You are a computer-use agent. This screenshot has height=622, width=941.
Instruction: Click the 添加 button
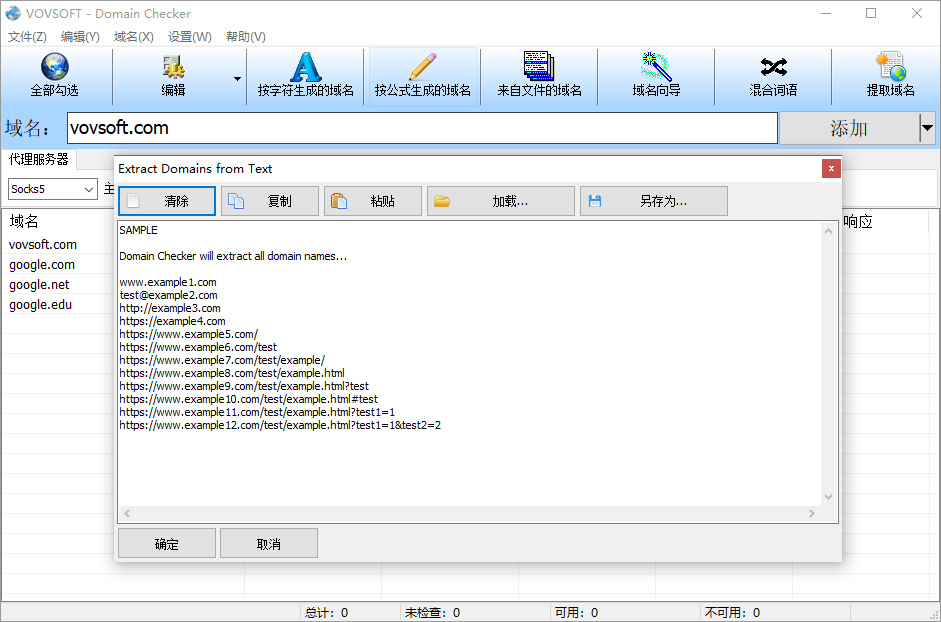(x=849, y=128)
